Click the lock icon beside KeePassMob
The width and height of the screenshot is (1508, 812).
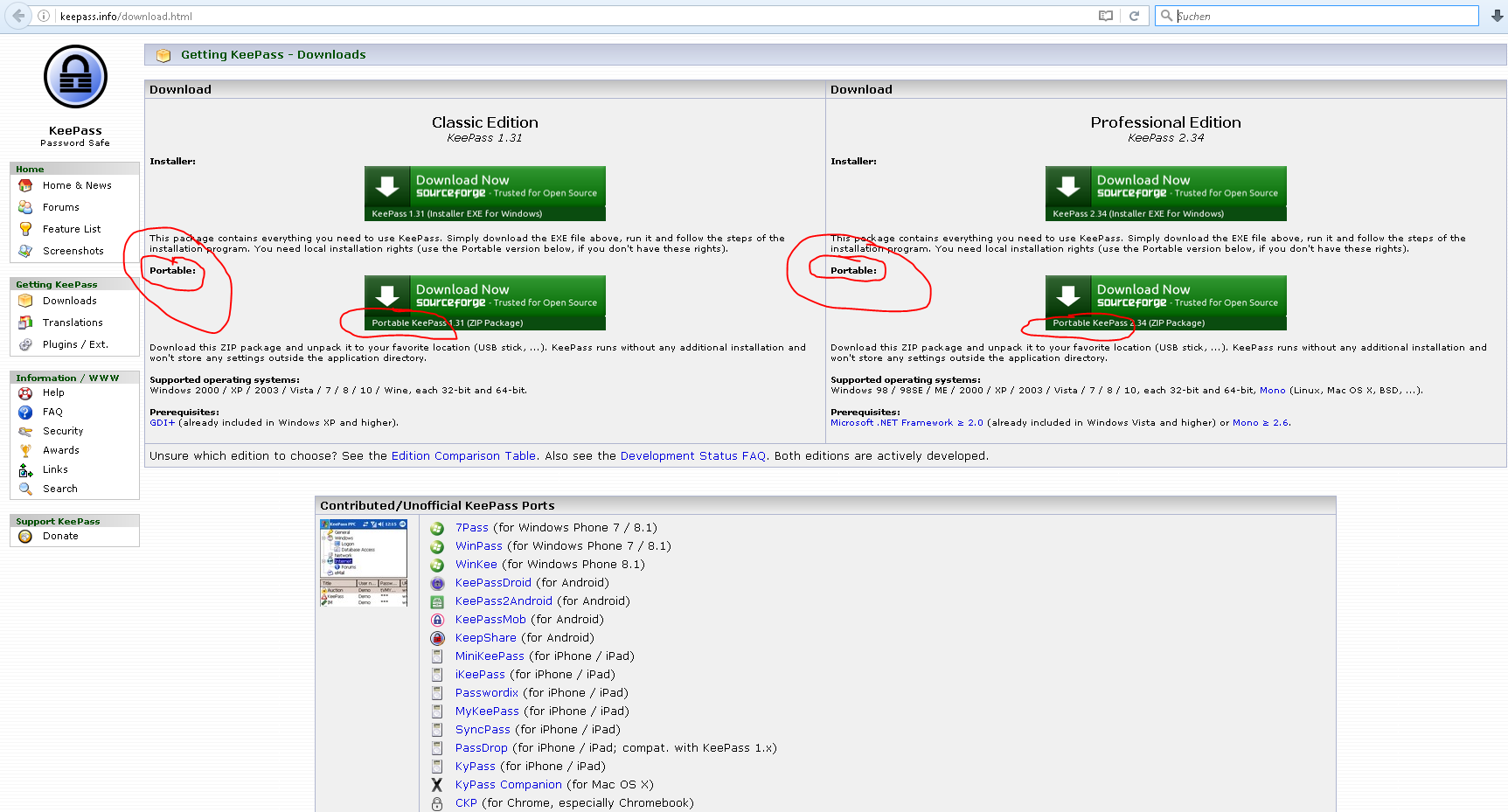point(437,620)
